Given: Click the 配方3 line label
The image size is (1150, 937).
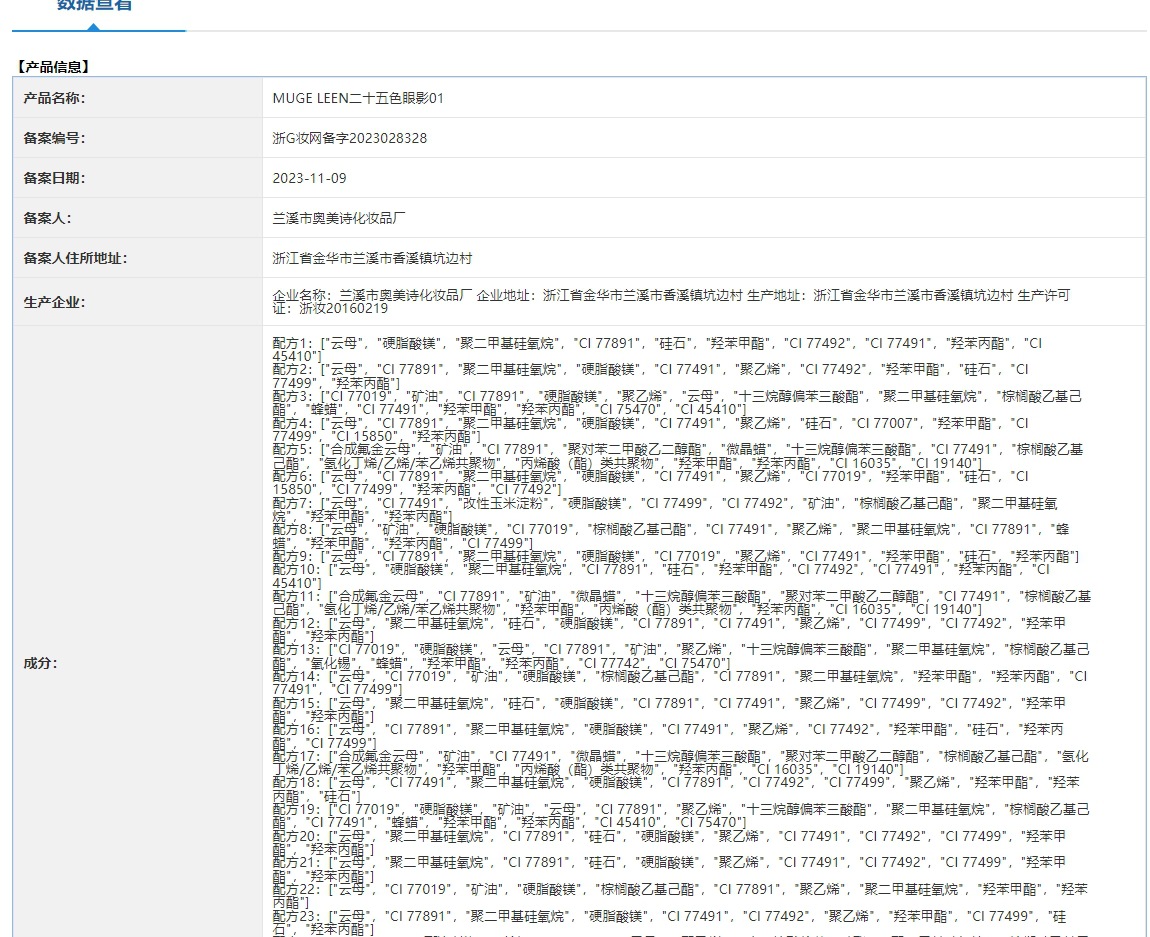Looking at the screenshot, I should [x=293, y=397].
